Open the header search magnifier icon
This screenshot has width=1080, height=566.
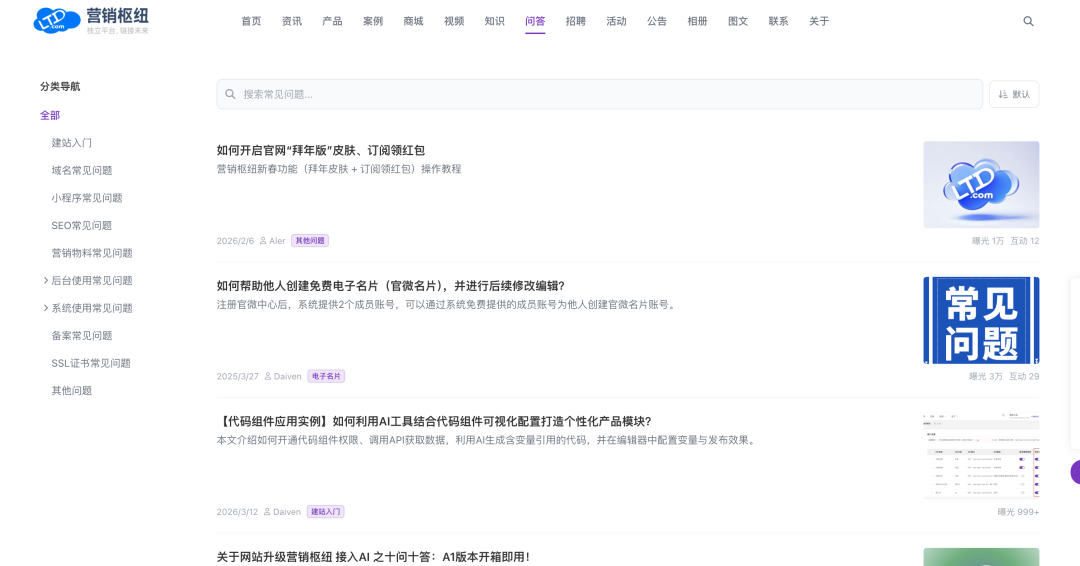pos(1028,21)
